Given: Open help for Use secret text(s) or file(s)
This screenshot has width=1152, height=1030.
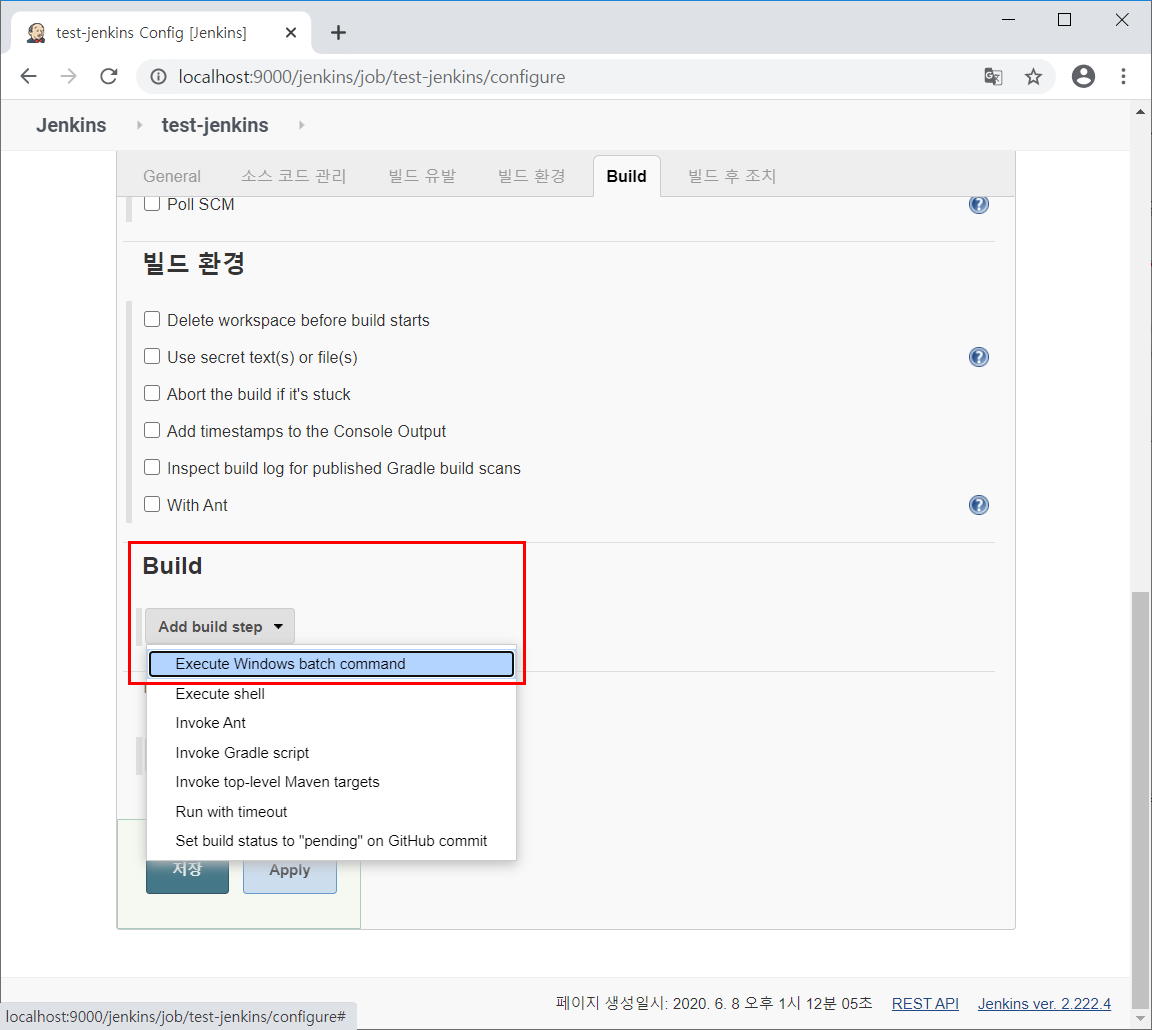Looking at the screenshot, I should click(979, 357).
